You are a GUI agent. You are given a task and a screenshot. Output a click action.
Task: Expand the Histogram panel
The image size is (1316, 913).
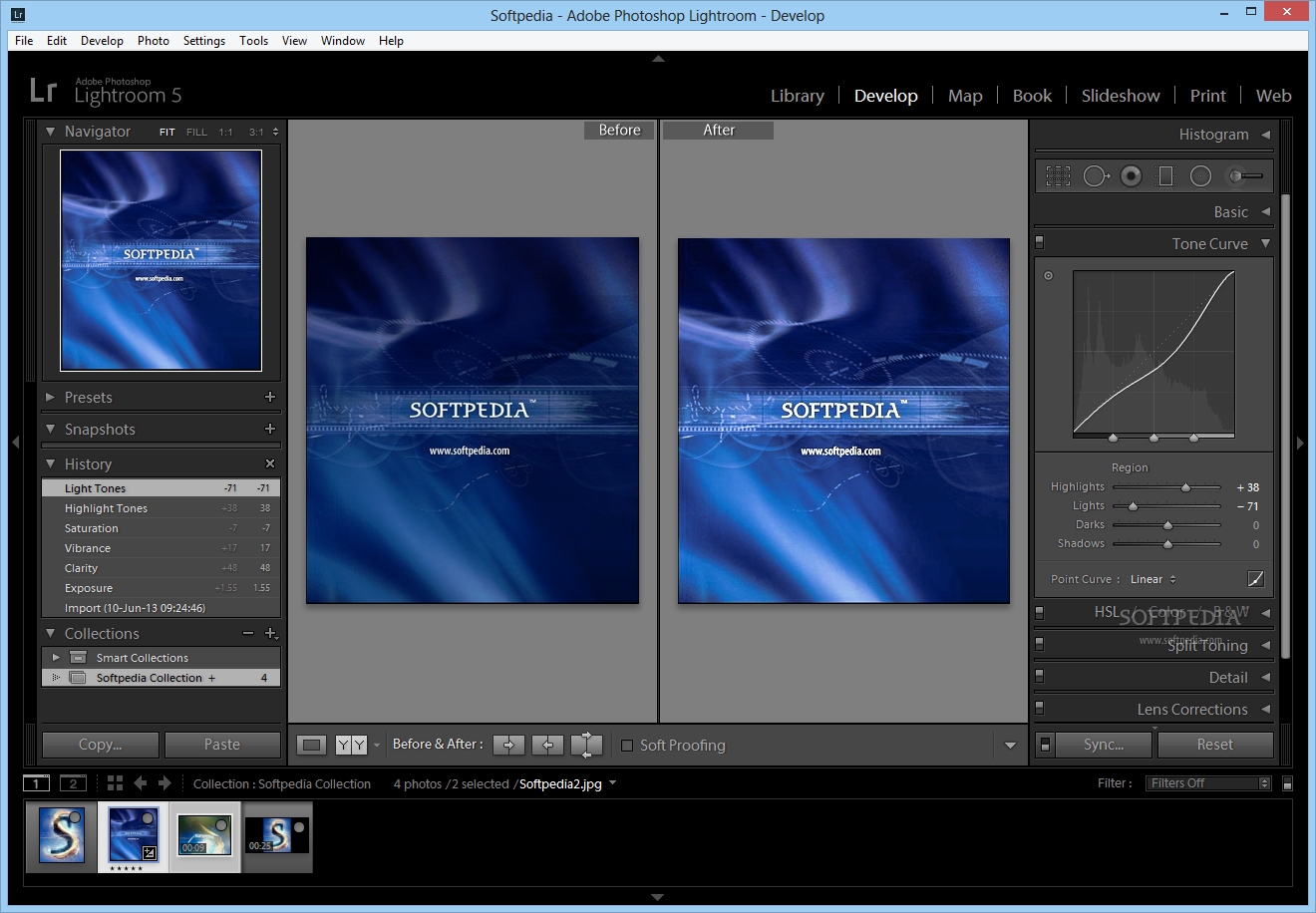coord(1265,134)
